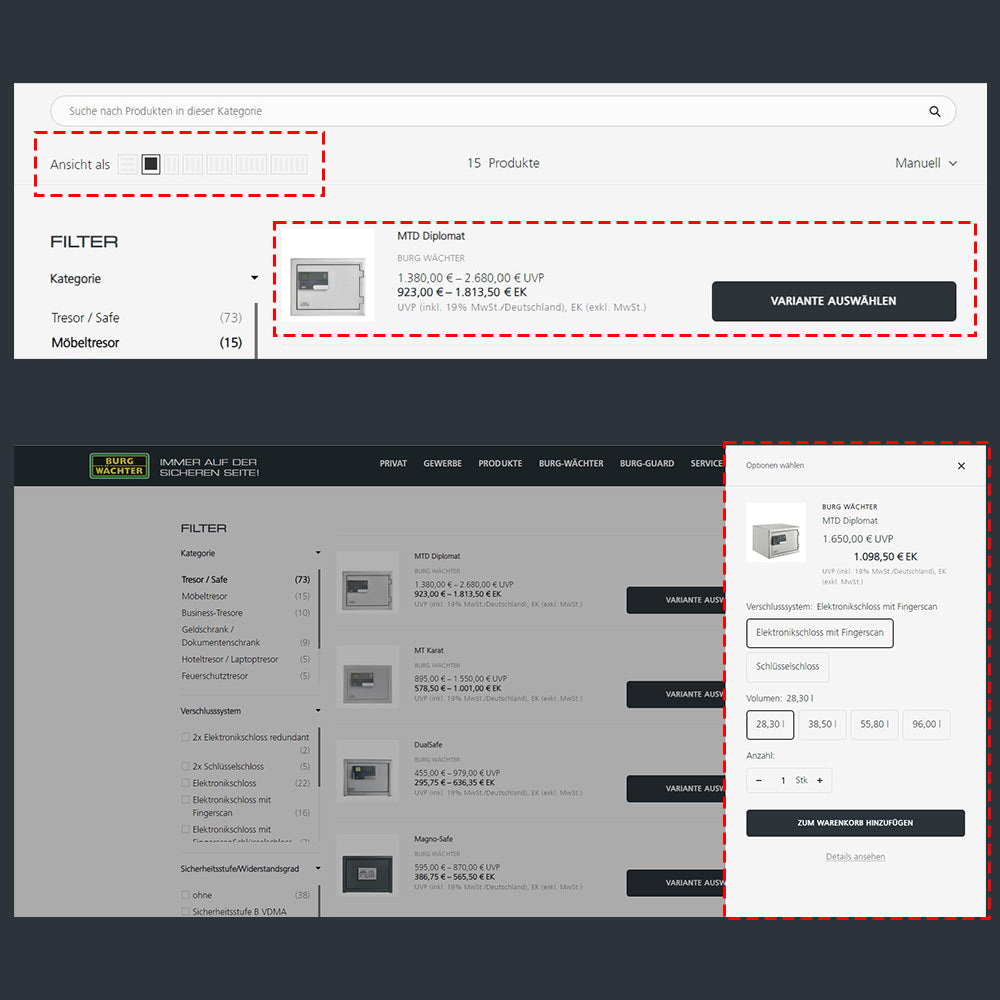Collapse the Sicherheitsstufe/Widerstandsgrad filter section
This screenshot has width=1000, height=1000.
pyautogui.click(x=318, y=869)
